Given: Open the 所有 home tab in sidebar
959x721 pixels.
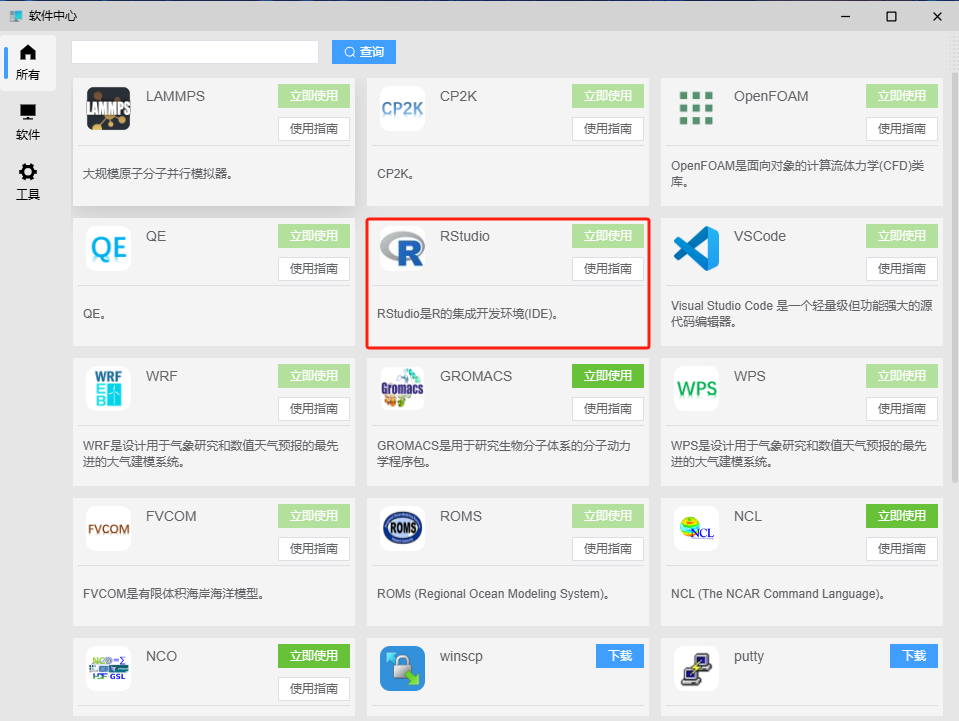Looking at the screenshot, I should click(28, 63).
